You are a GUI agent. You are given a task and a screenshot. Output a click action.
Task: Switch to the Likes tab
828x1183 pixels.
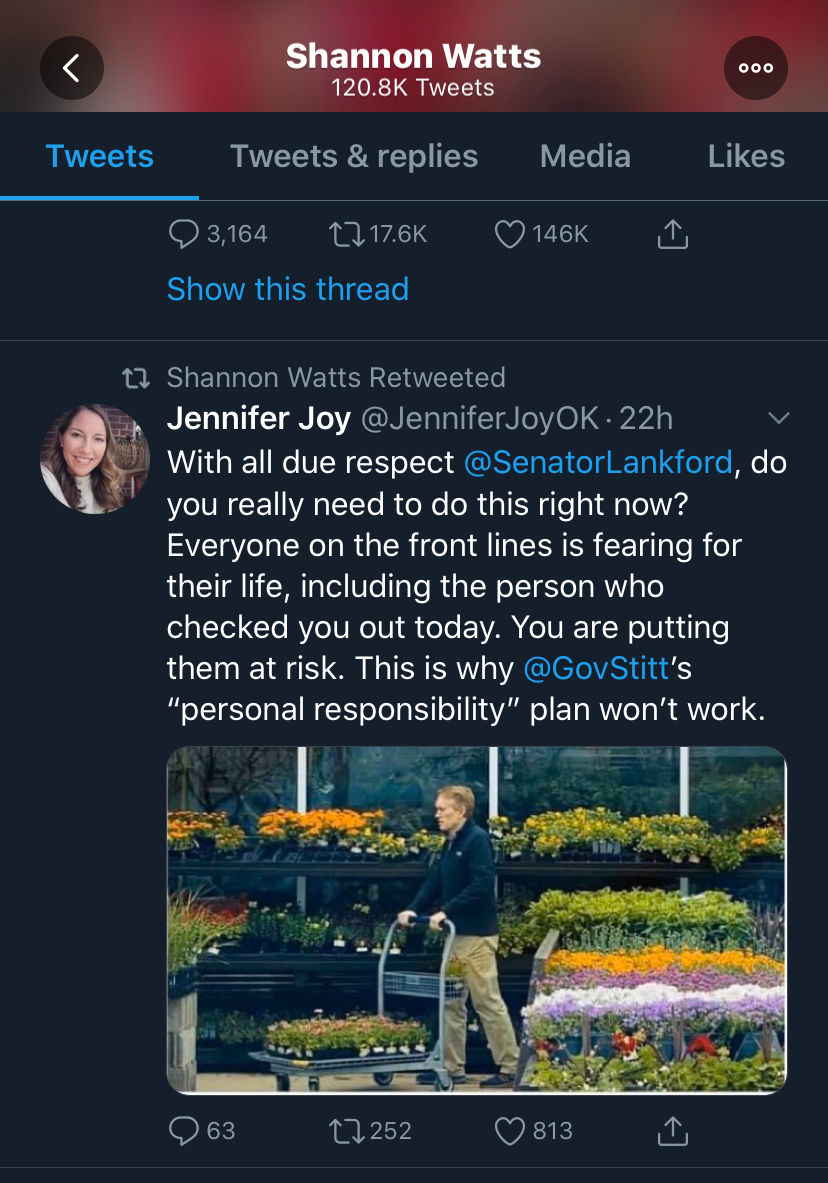pos(746,156)
